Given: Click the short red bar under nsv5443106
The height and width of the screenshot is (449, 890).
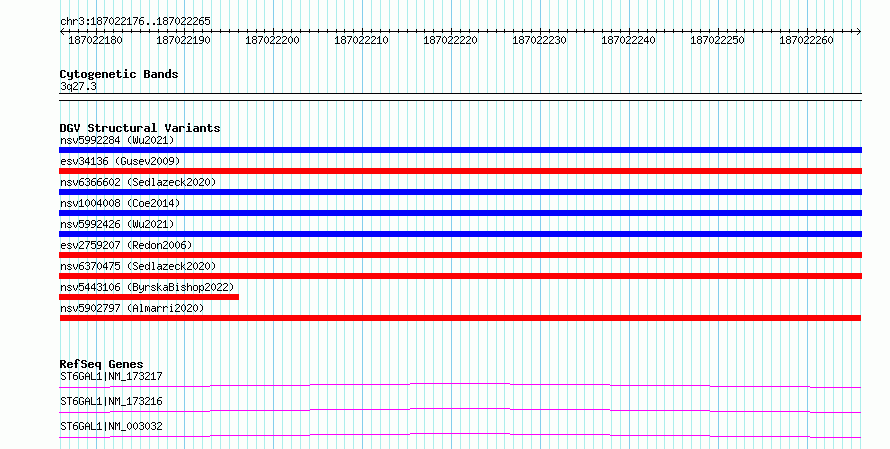Looking at the screenshot, I should 149,297.
